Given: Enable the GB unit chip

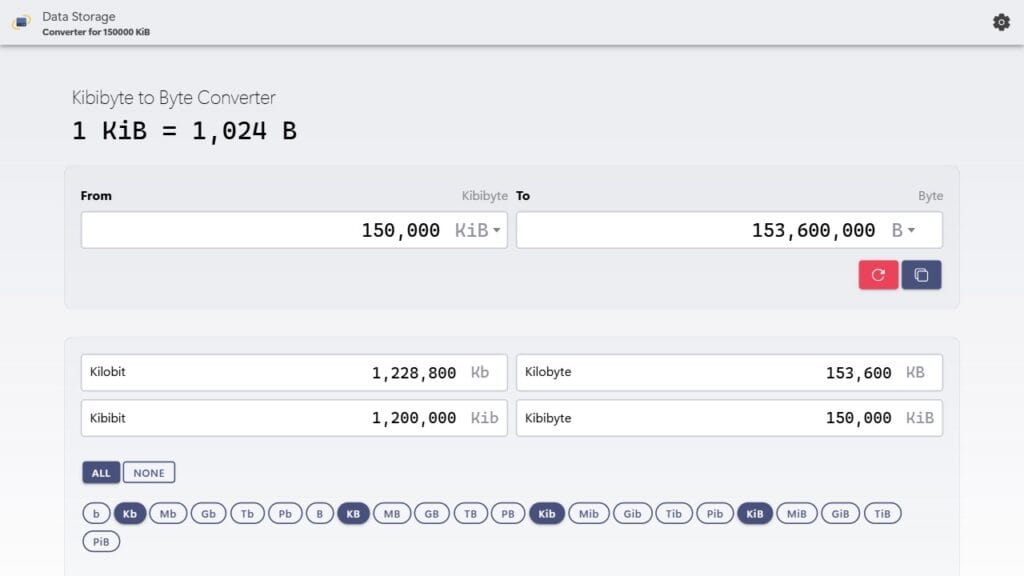Looking at the screenshot, I should 432,514.
